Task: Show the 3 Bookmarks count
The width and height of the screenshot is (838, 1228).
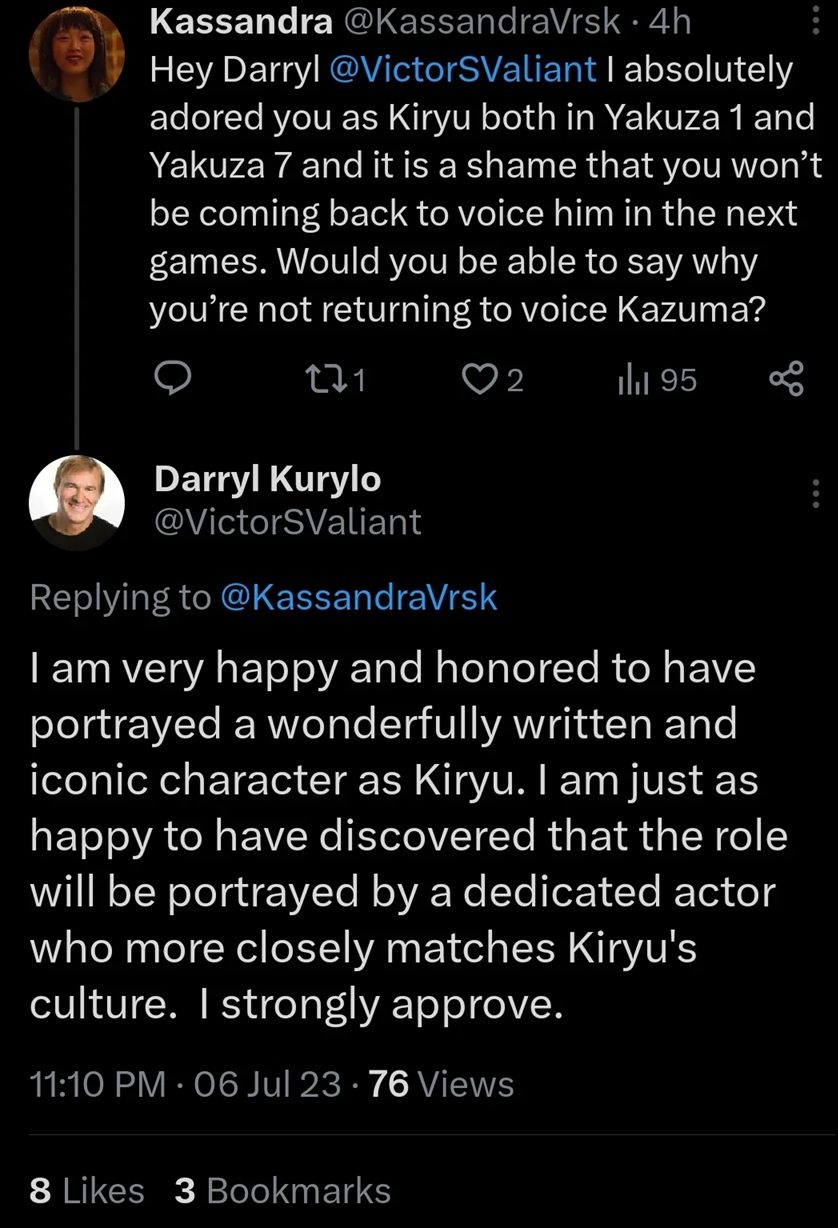Action: (x=282, y=1191)
